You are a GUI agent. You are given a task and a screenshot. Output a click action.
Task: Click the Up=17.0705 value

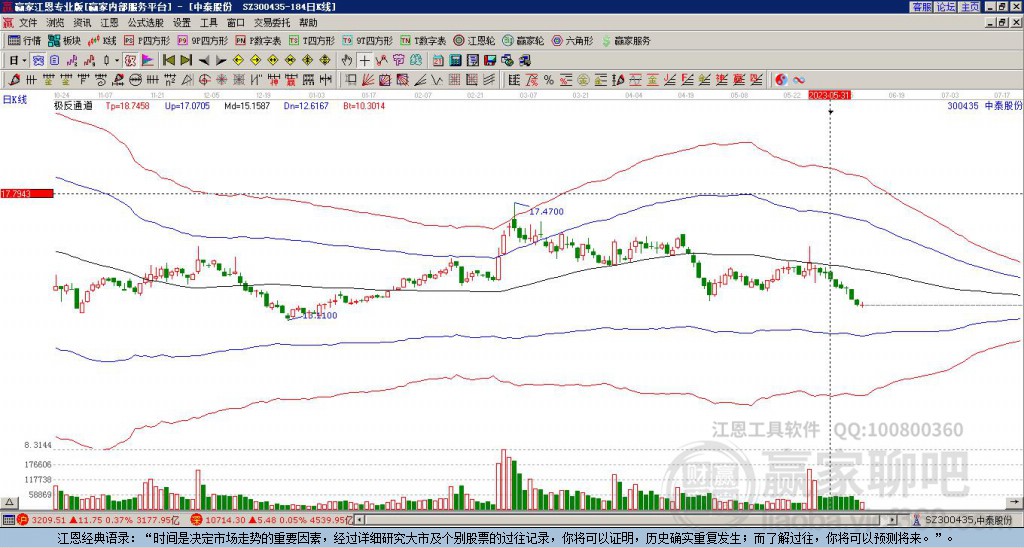click(187, 105)
